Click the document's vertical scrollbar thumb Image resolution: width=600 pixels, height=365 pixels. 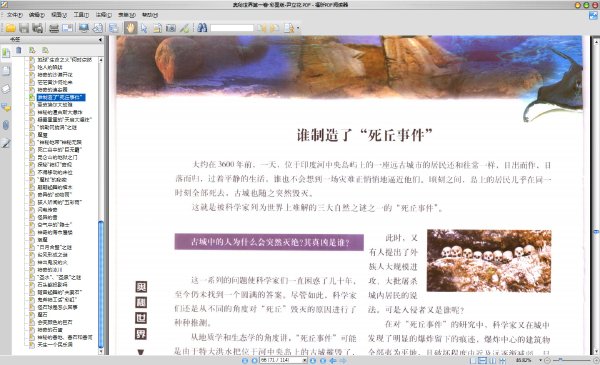(x=596, y=232)
